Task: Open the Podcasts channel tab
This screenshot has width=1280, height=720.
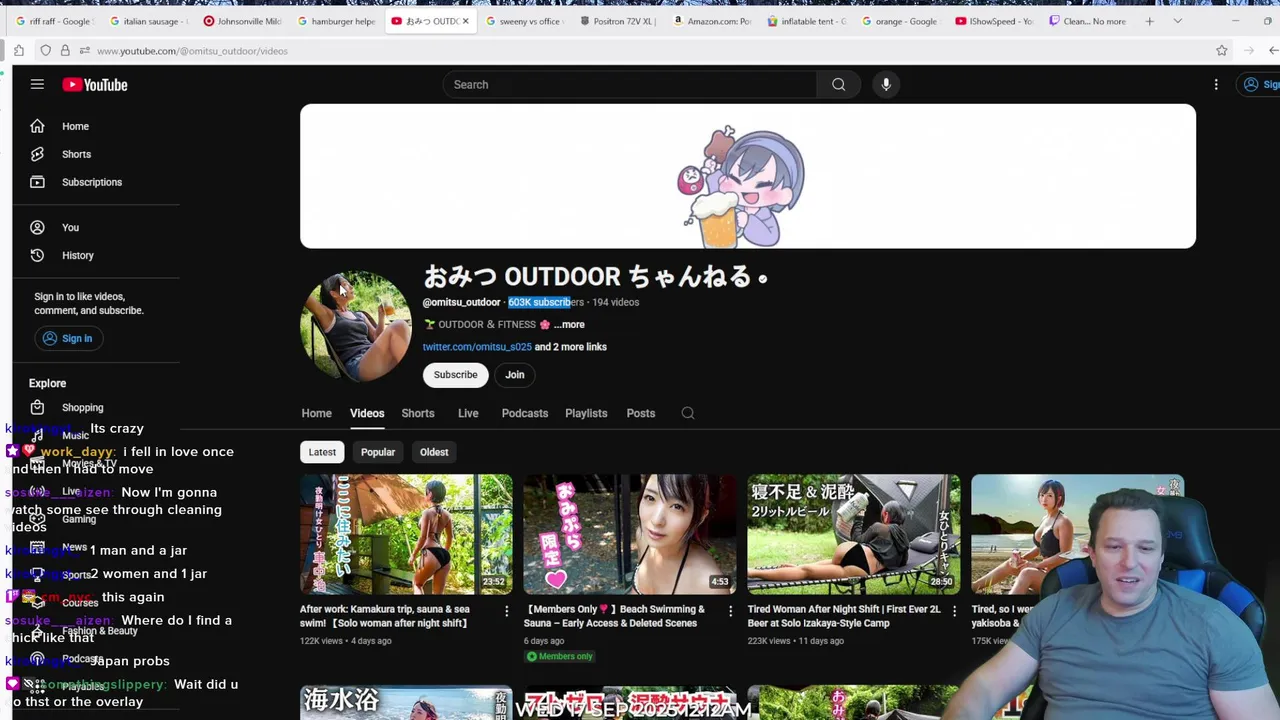Action: tap(525, 413)
